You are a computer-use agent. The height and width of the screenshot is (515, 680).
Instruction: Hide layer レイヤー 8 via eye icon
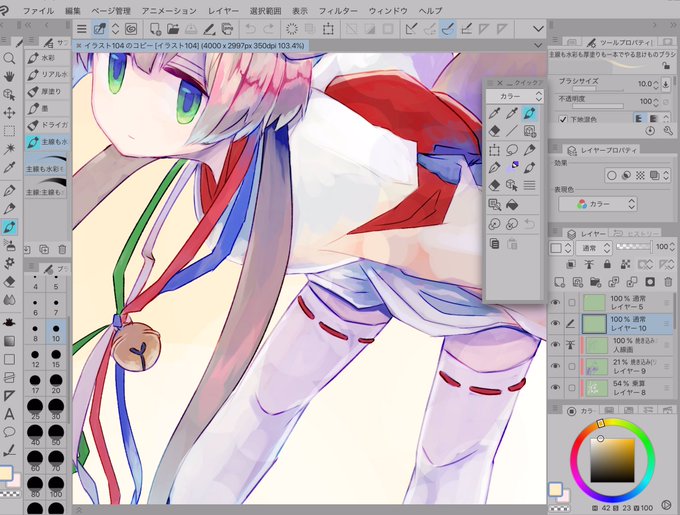(555, 387)
